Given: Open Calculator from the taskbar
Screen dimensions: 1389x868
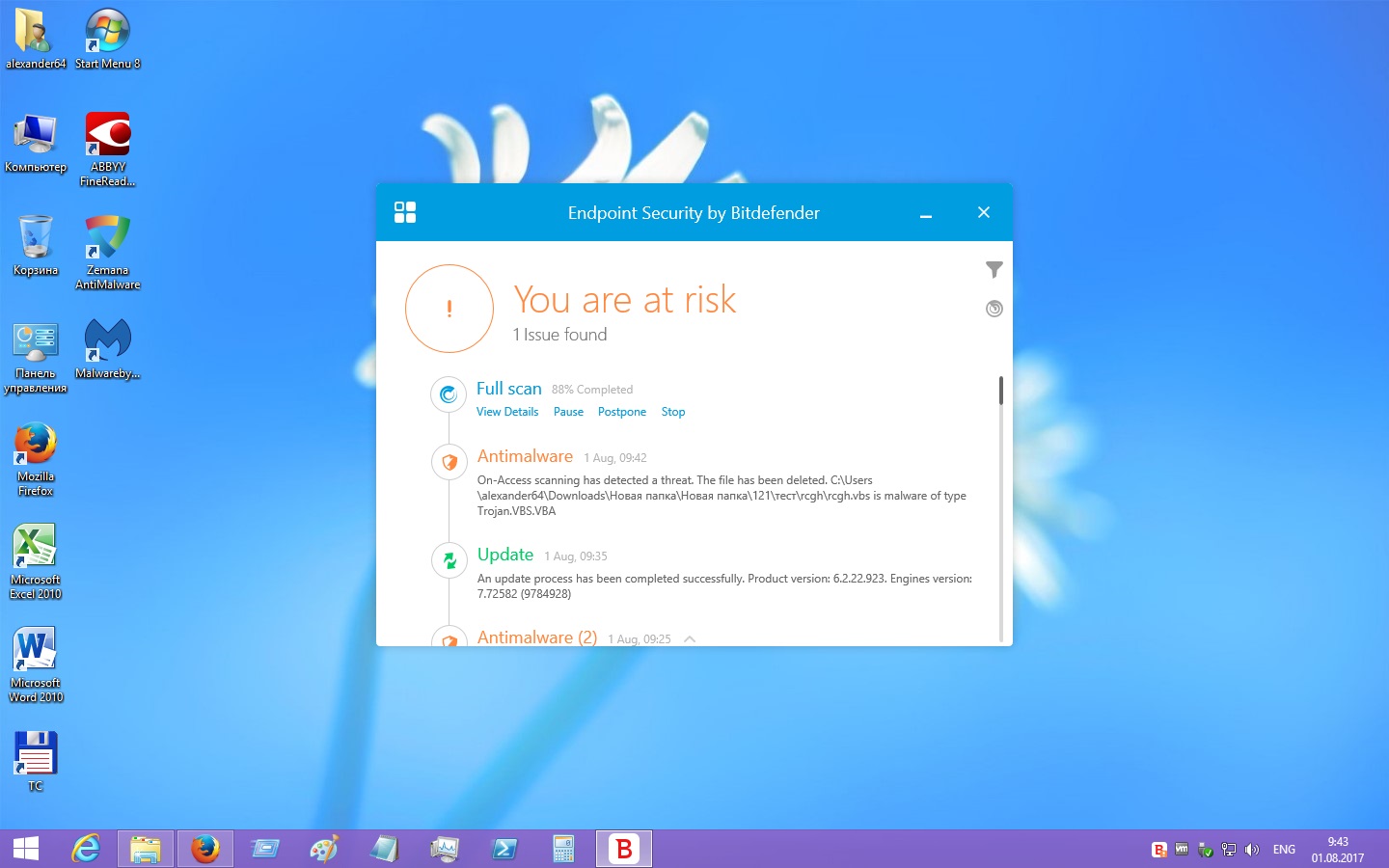Looking at the screenshot, I should 564,849.
